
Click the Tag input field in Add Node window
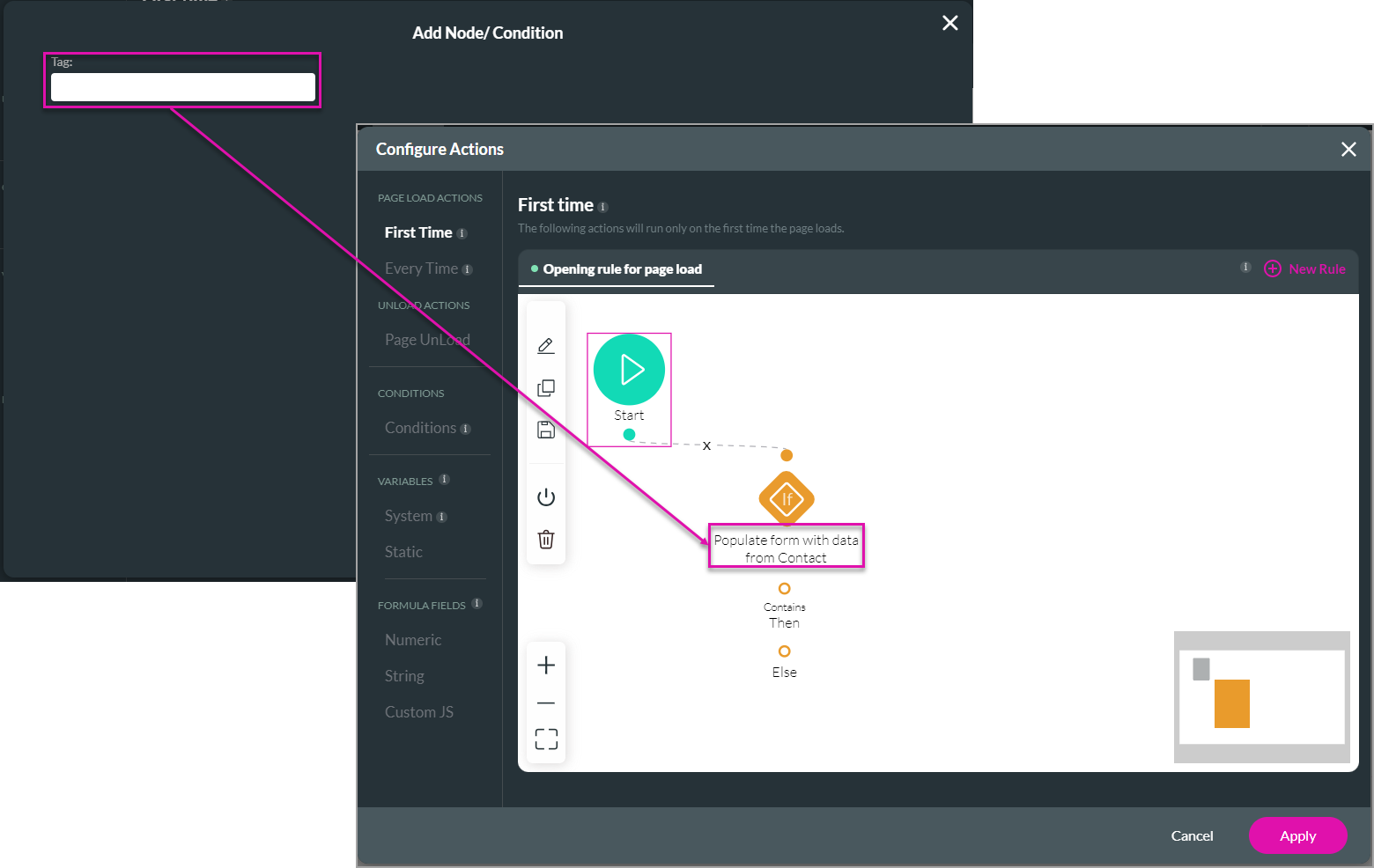[183, 87]
